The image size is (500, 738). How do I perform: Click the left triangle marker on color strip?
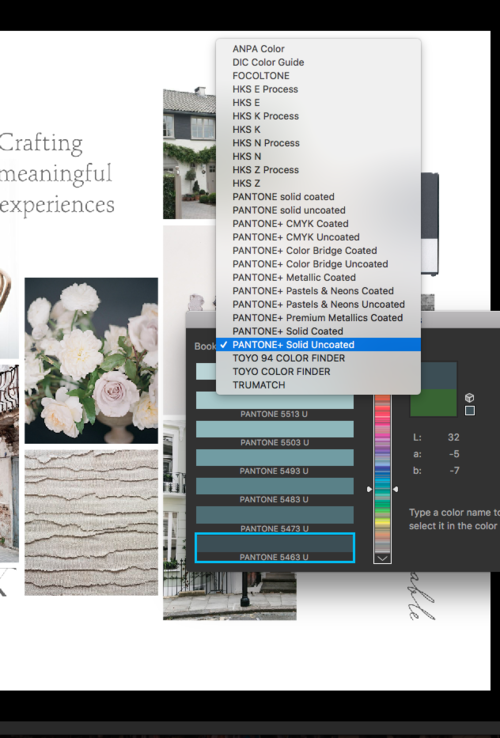(x=370, y=489)
